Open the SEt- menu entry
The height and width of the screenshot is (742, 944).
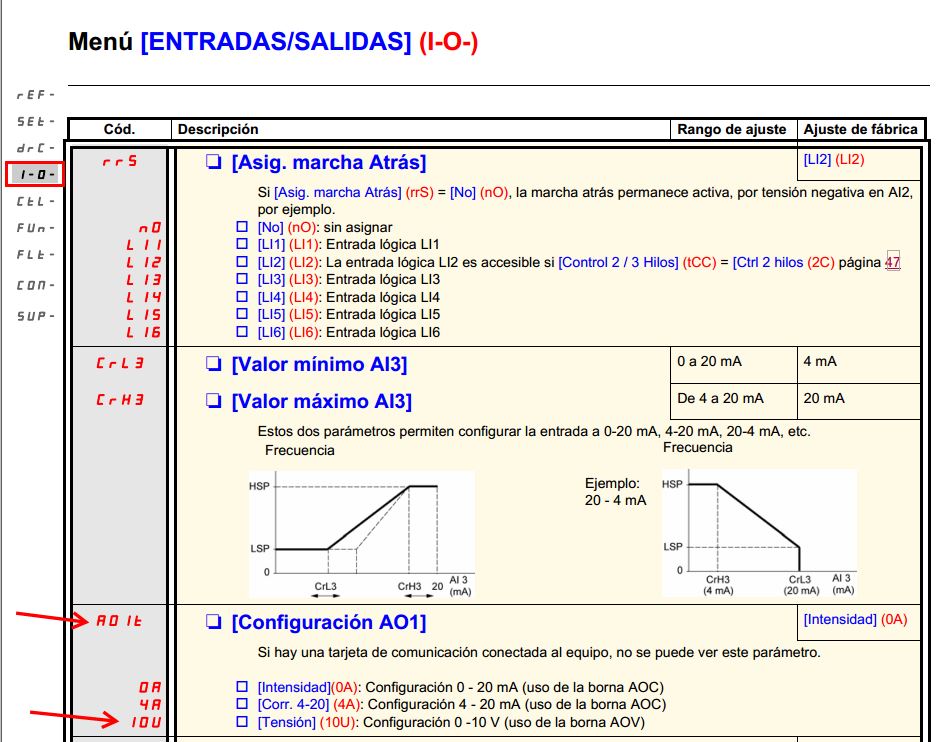35,122
